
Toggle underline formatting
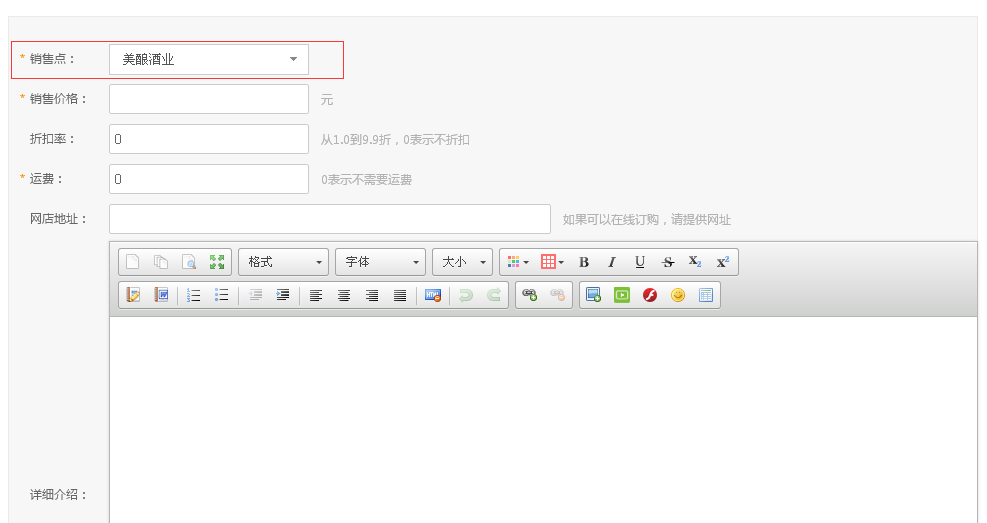640,262
